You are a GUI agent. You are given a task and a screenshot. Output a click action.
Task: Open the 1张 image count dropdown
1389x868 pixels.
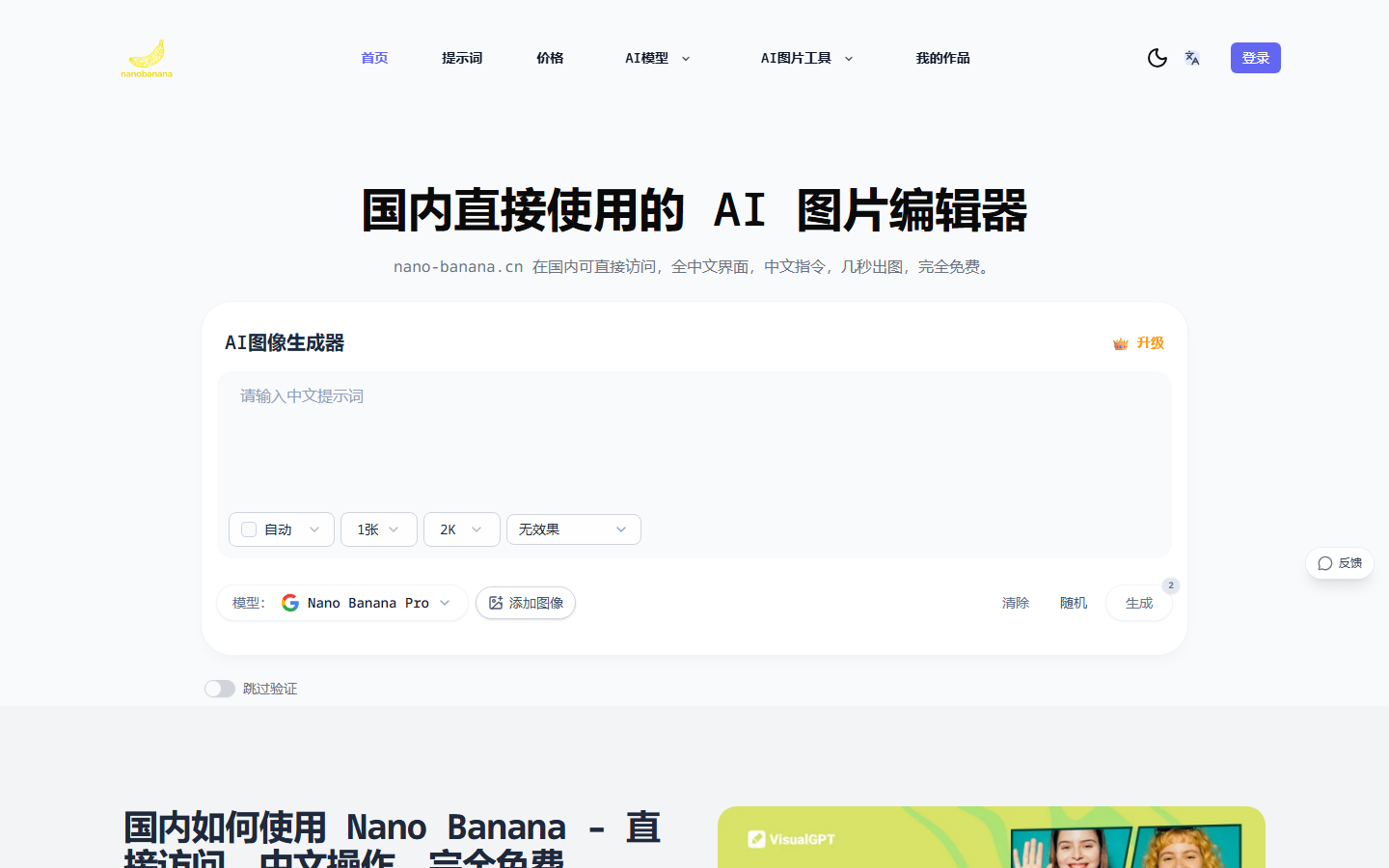coord(379,529)
